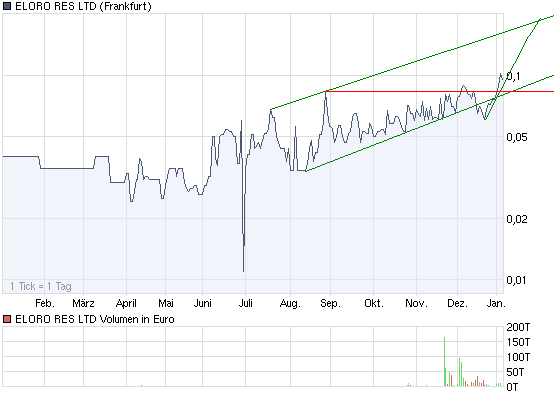Select the 'ELORO RES LTD (Frankfurt)' chart title
Screen dimensions: 554x405
pyautogui.click(x=83, y=6)
